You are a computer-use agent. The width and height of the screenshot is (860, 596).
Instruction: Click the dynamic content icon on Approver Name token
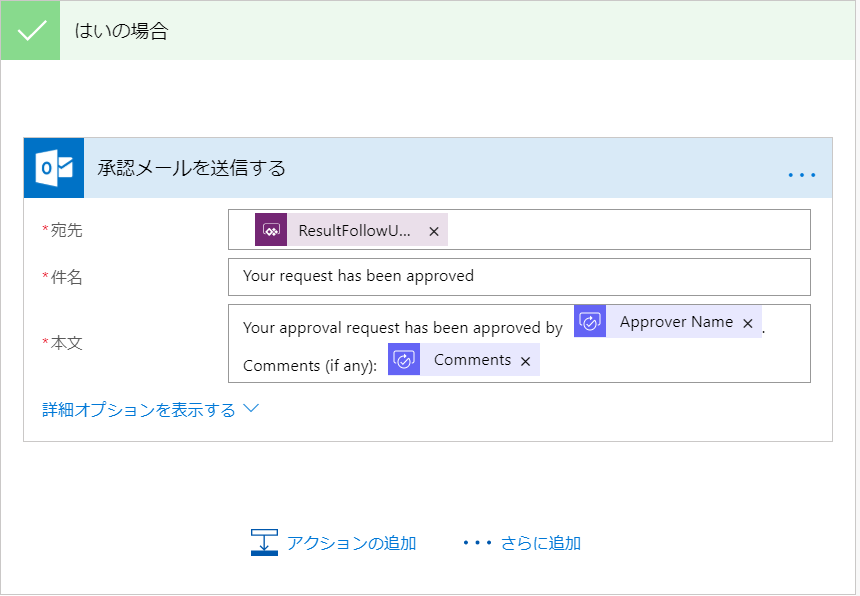[x=590, y=322]
